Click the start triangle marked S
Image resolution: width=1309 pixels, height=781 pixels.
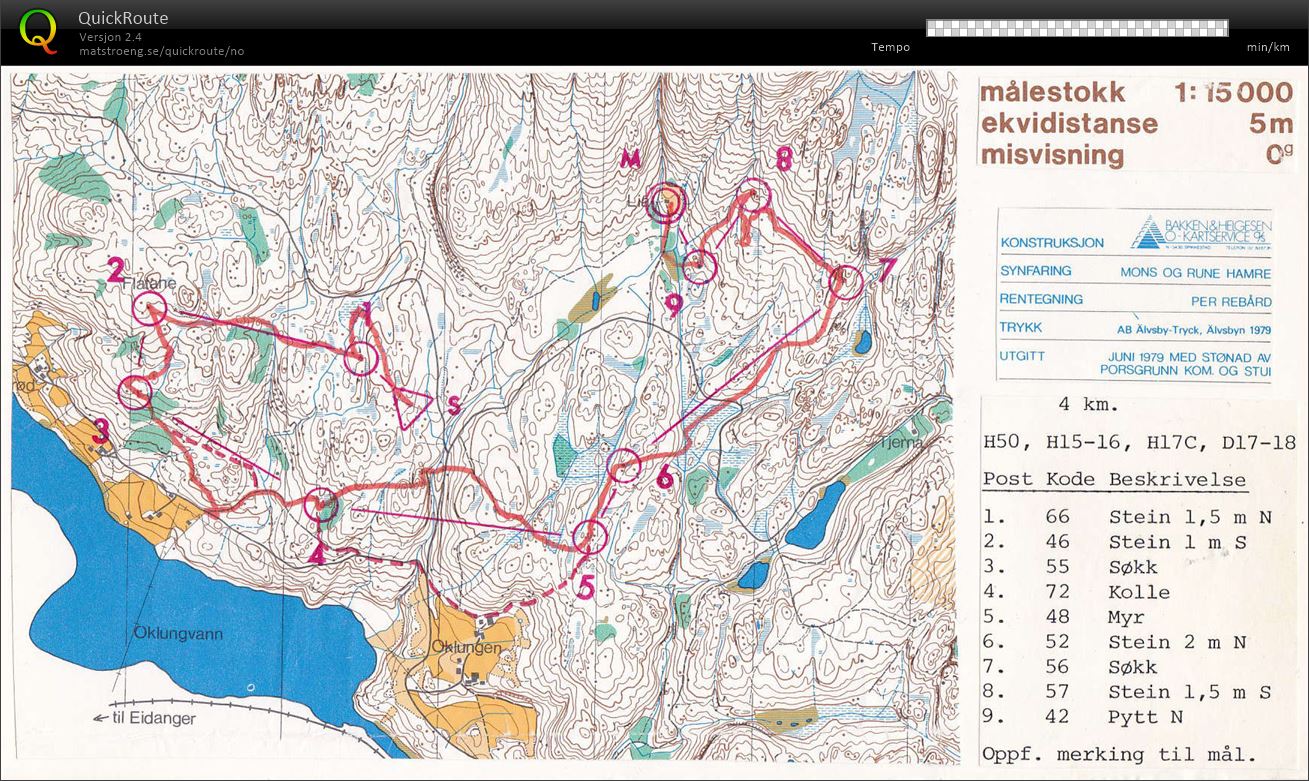(x=412, y=406)
